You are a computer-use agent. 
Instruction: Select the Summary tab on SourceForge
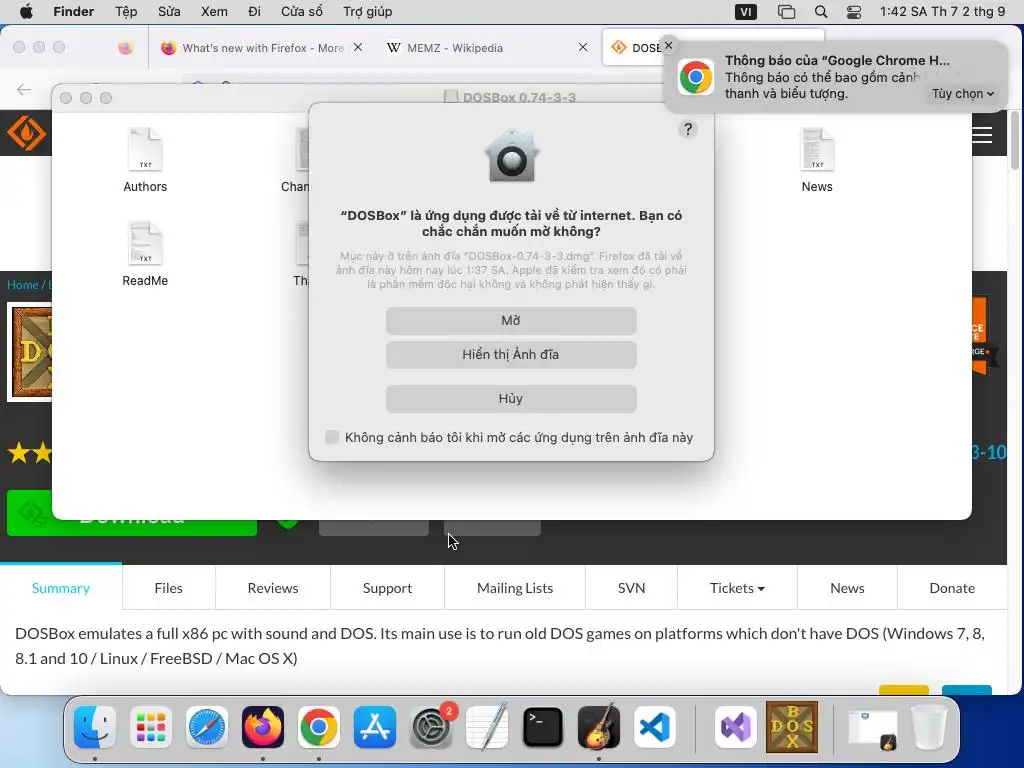[x=61, y=588]
